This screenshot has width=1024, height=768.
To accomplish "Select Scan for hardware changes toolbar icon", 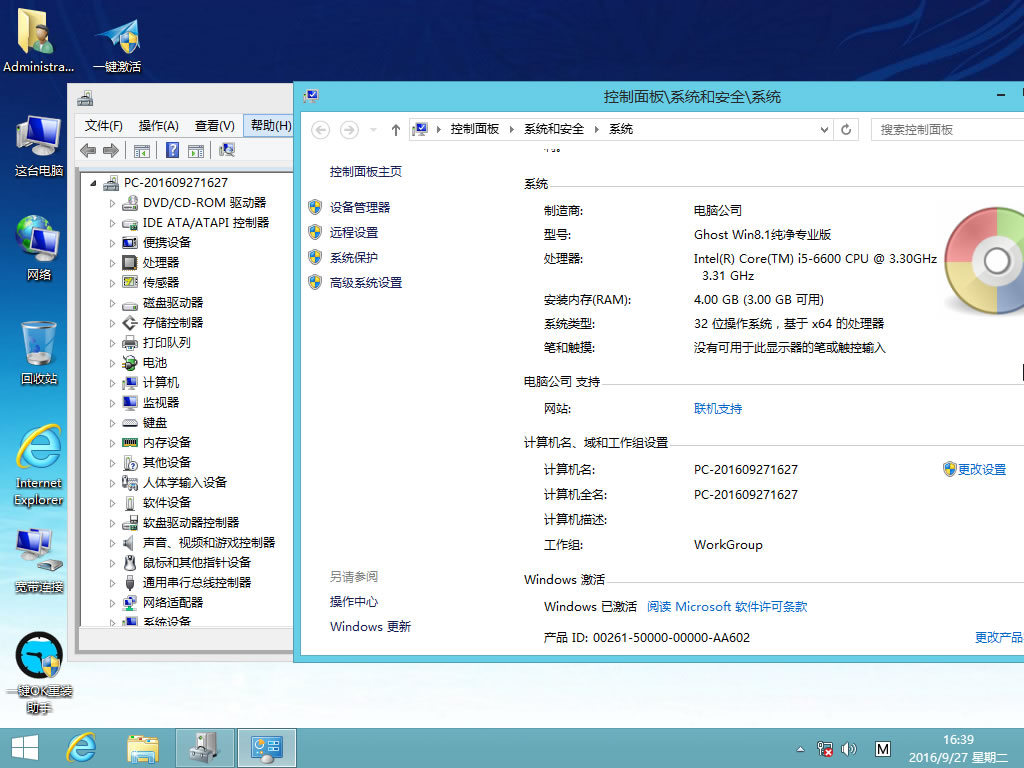I will 227,150.
